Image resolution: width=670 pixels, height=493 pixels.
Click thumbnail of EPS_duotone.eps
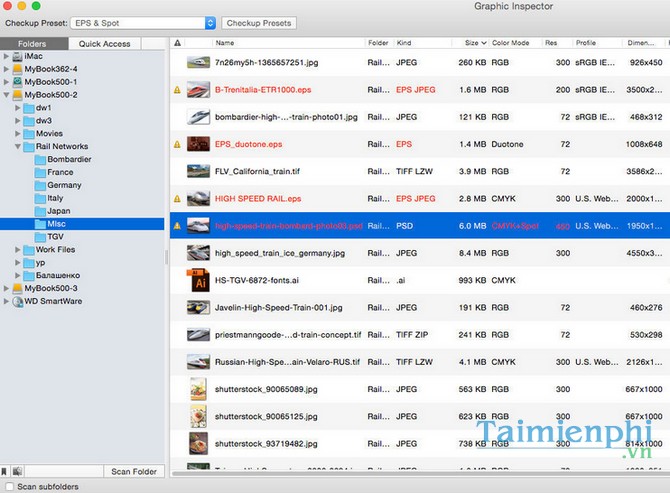198,144
